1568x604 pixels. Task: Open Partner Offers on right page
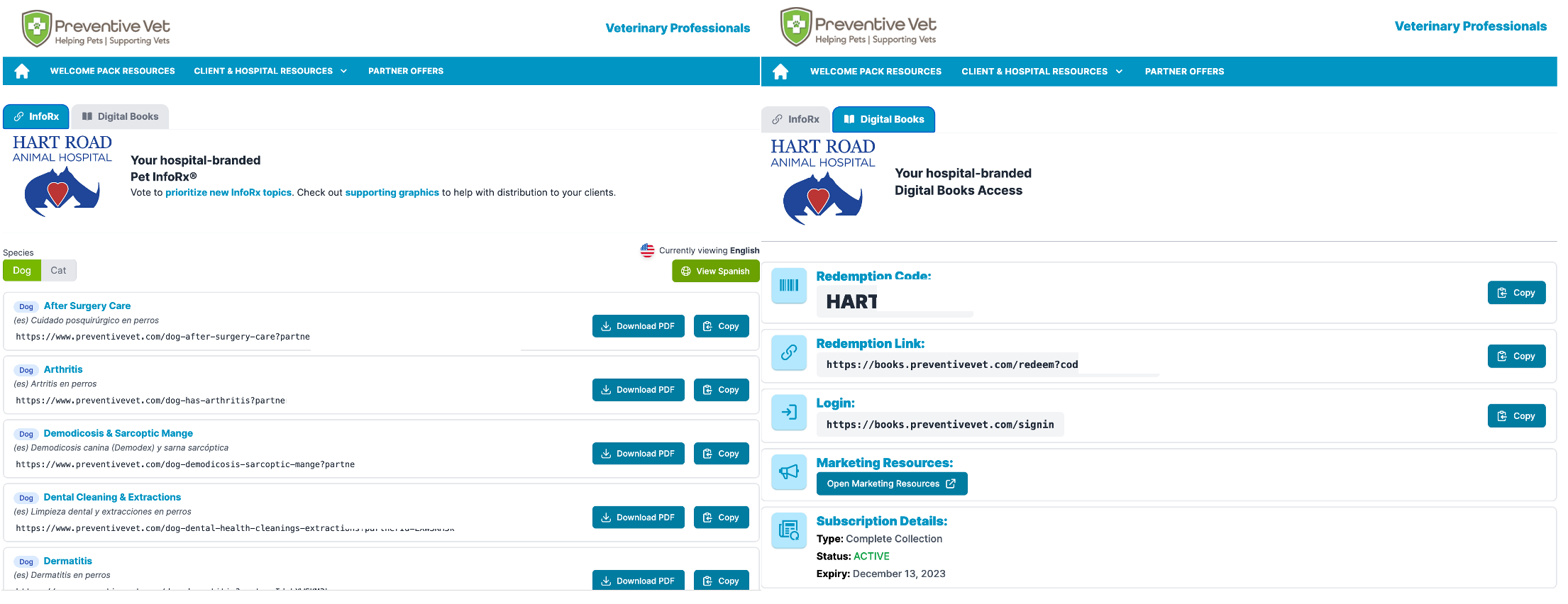tap(1184, 72)
